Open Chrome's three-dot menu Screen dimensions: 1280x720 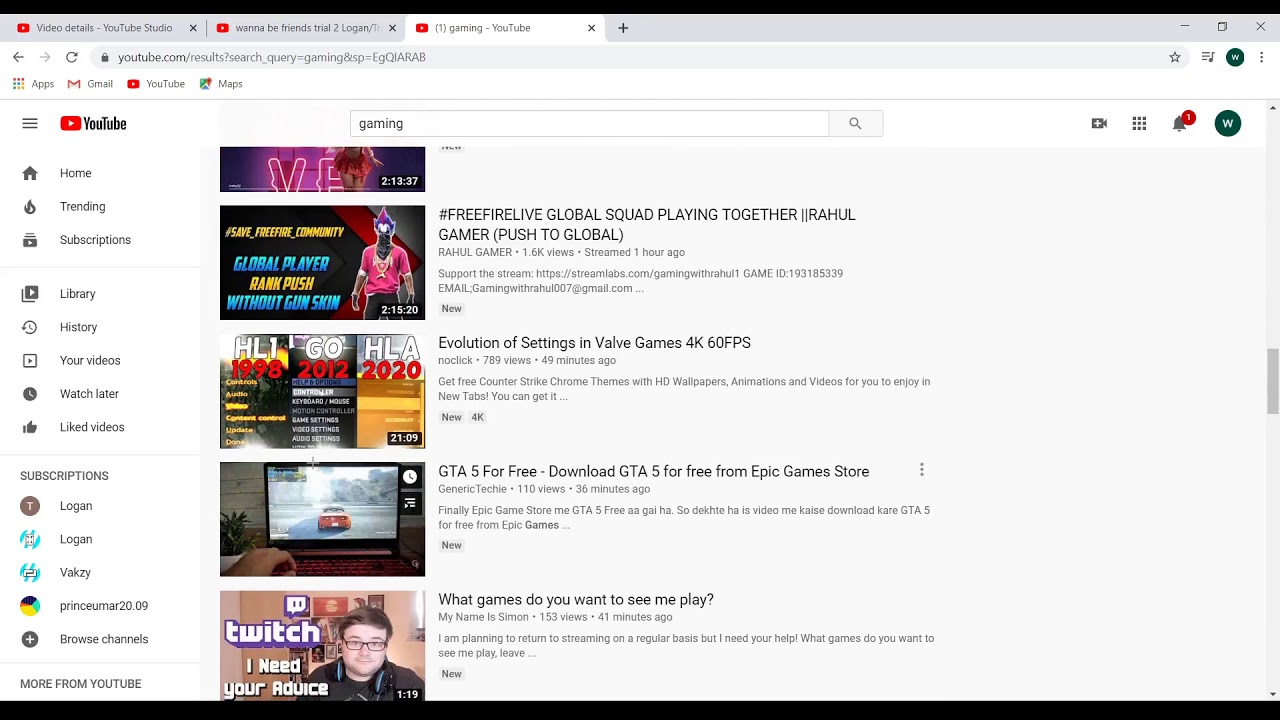1262,57
